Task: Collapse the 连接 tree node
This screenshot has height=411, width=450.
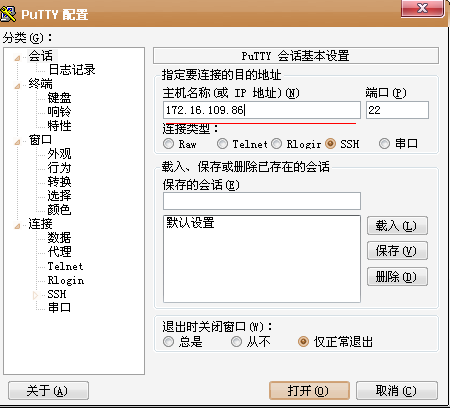Action: coord(17,227)
